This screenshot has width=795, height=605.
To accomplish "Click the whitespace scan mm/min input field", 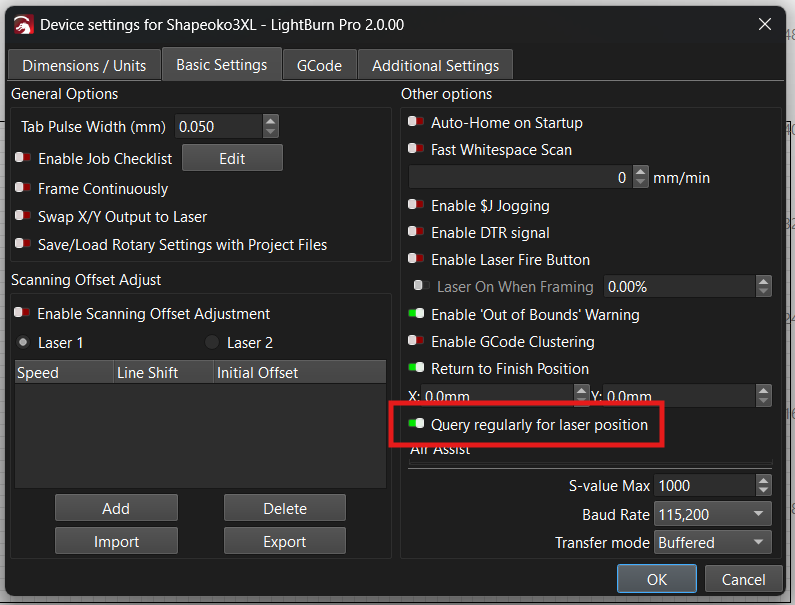I will coord(520,177).
